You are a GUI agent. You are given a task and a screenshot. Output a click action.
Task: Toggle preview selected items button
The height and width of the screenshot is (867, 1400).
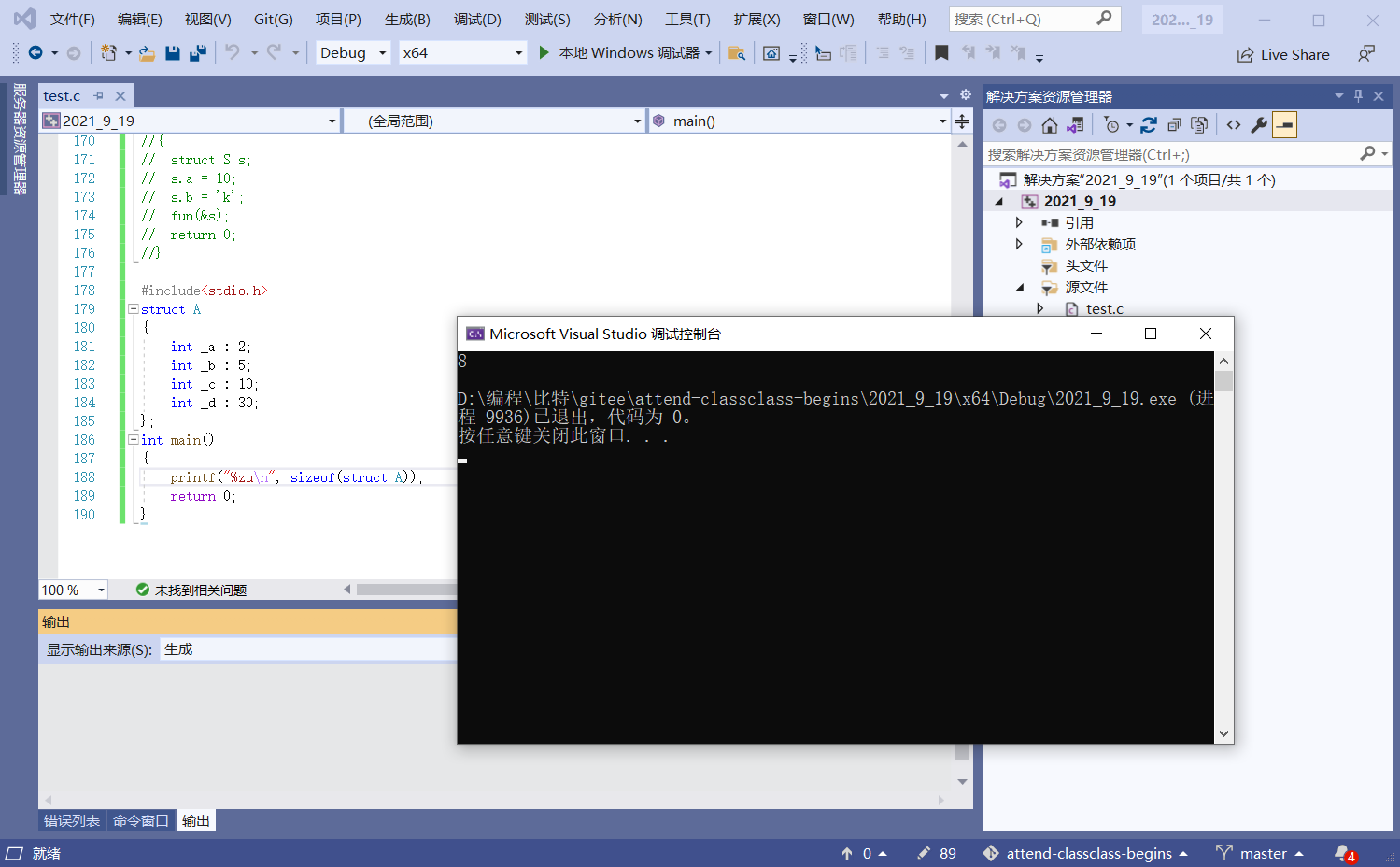[1285, 125]
